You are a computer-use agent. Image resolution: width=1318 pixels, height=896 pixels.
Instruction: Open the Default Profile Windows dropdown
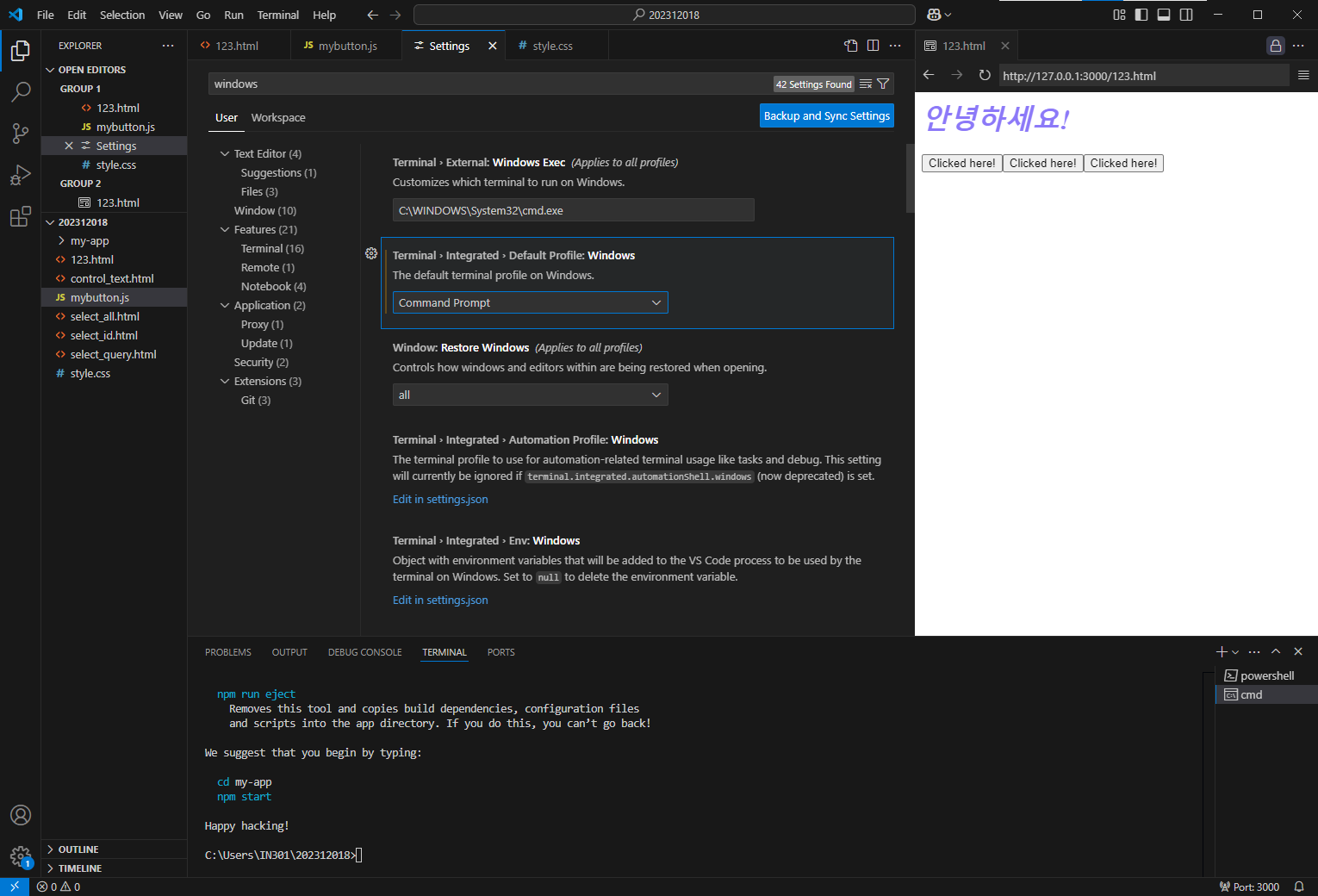[530, 302]
